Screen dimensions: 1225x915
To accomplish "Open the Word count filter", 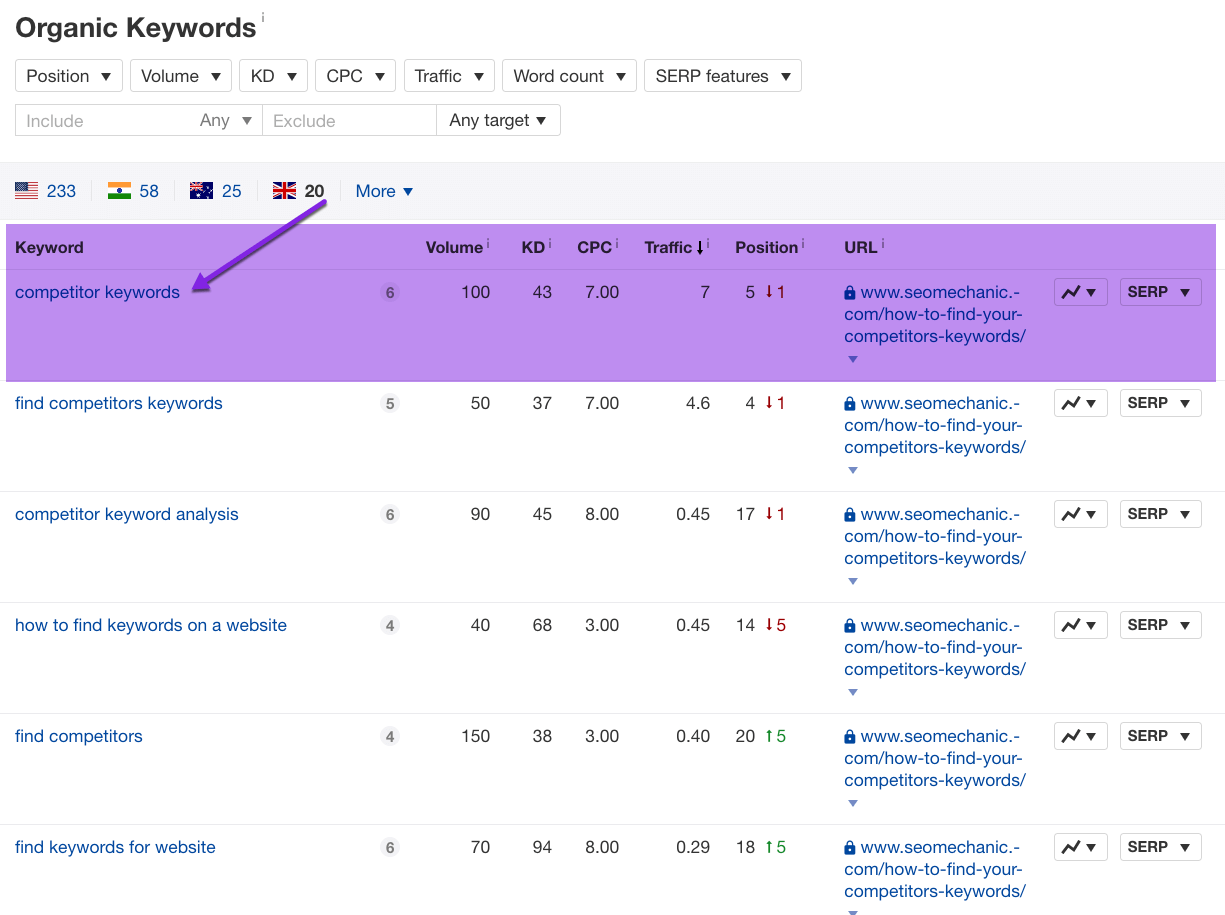I will click(569, 76).
